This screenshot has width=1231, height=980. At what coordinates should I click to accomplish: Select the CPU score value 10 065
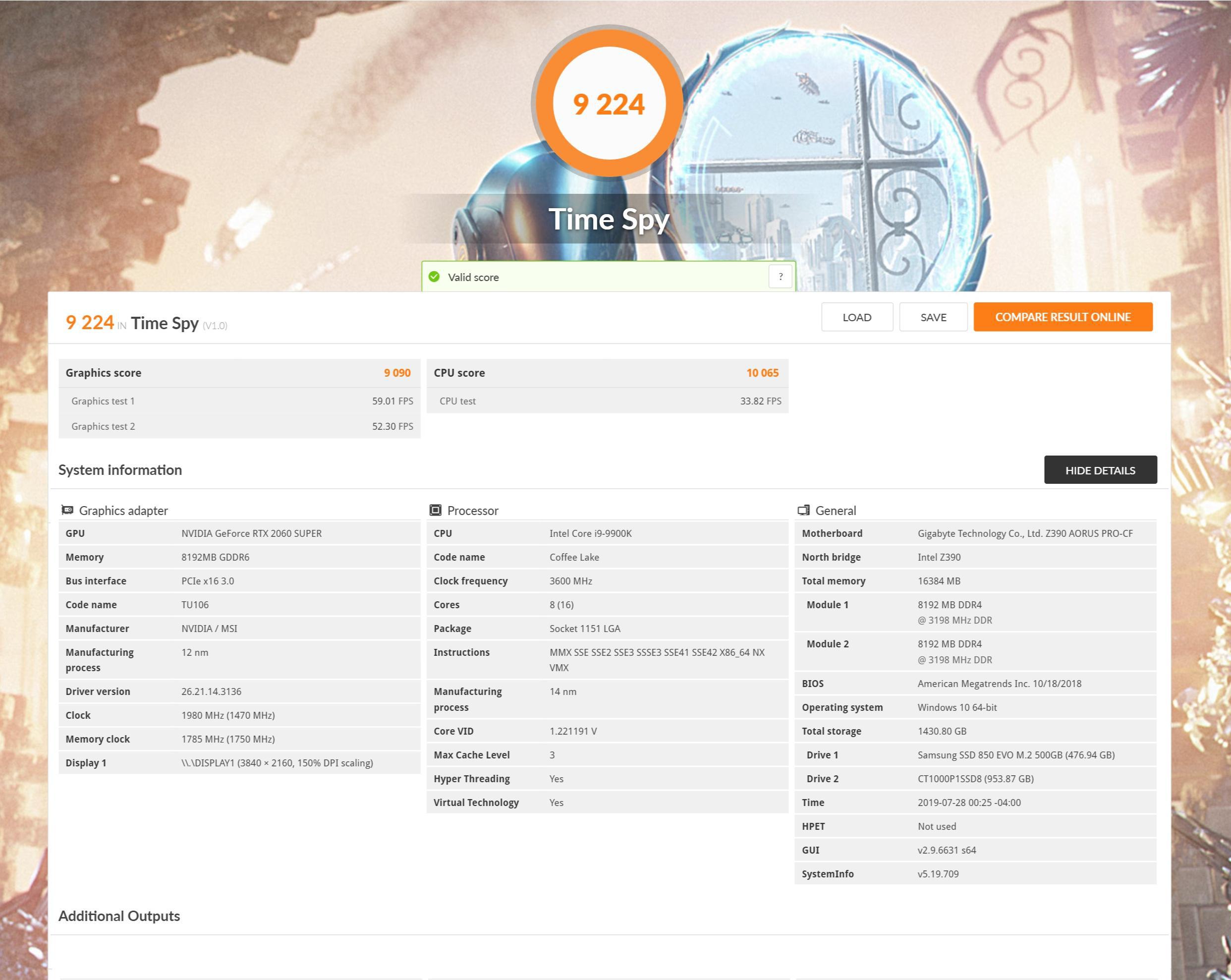click(762, 373)
